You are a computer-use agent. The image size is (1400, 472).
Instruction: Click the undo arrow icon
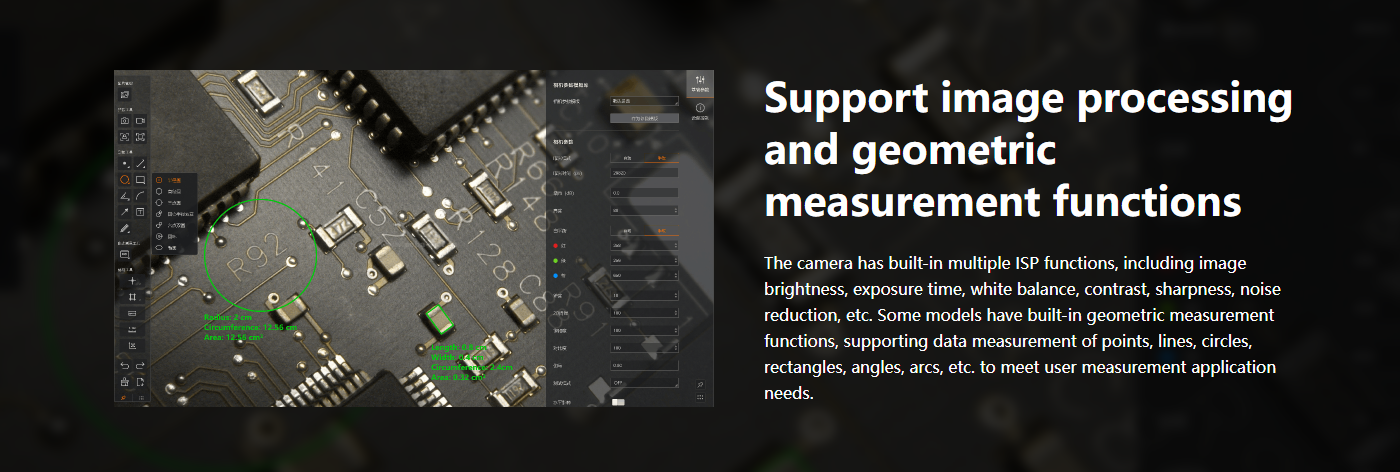click(125, 366)
